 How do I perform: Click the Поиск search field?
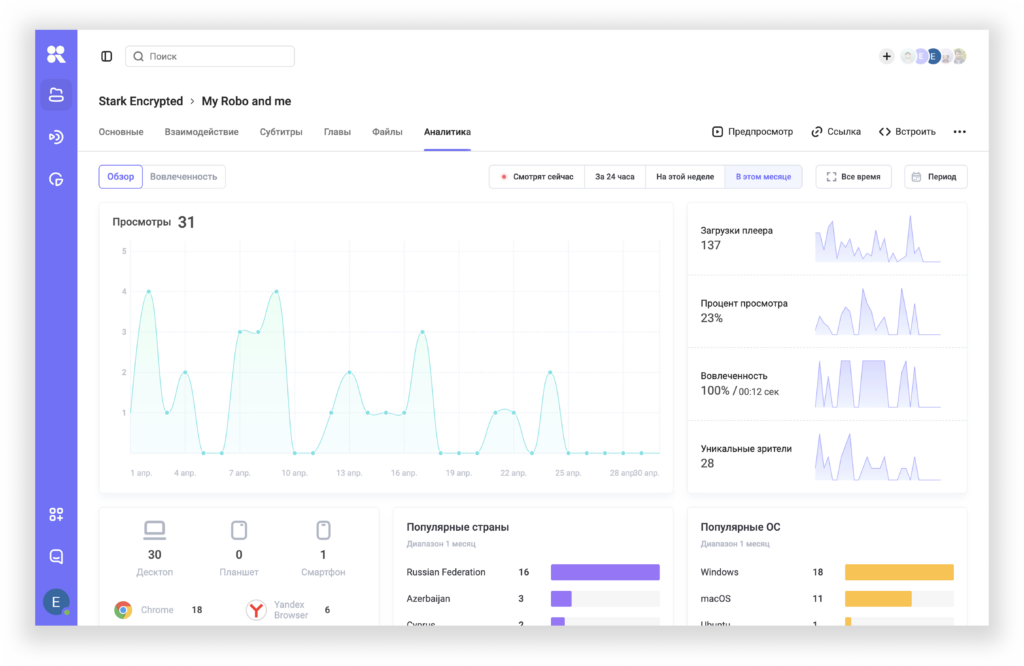coord(210,57)
